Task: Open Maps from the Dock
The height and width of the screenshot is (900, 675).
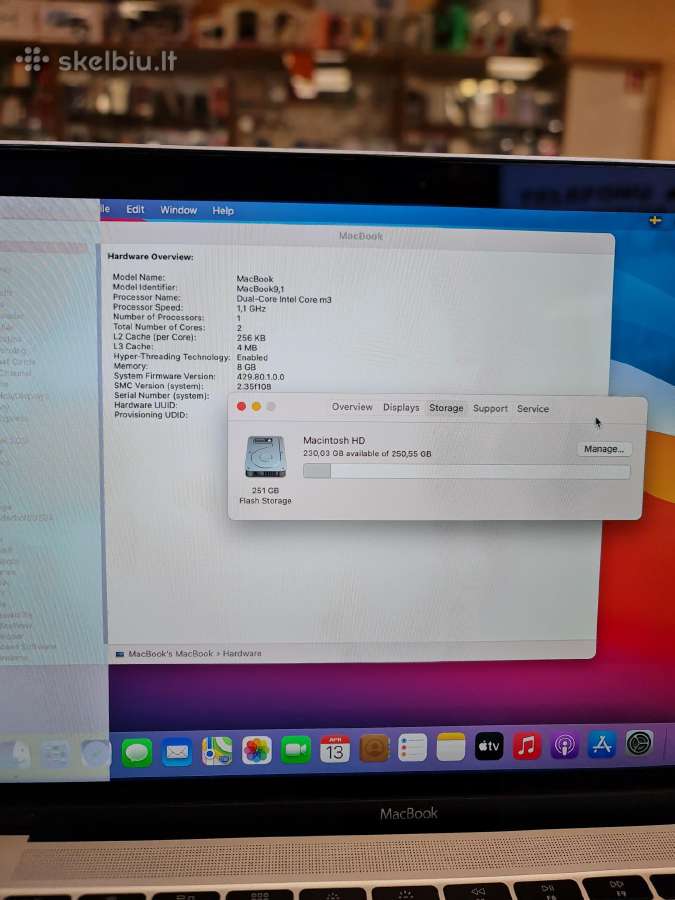Action: 217,751
